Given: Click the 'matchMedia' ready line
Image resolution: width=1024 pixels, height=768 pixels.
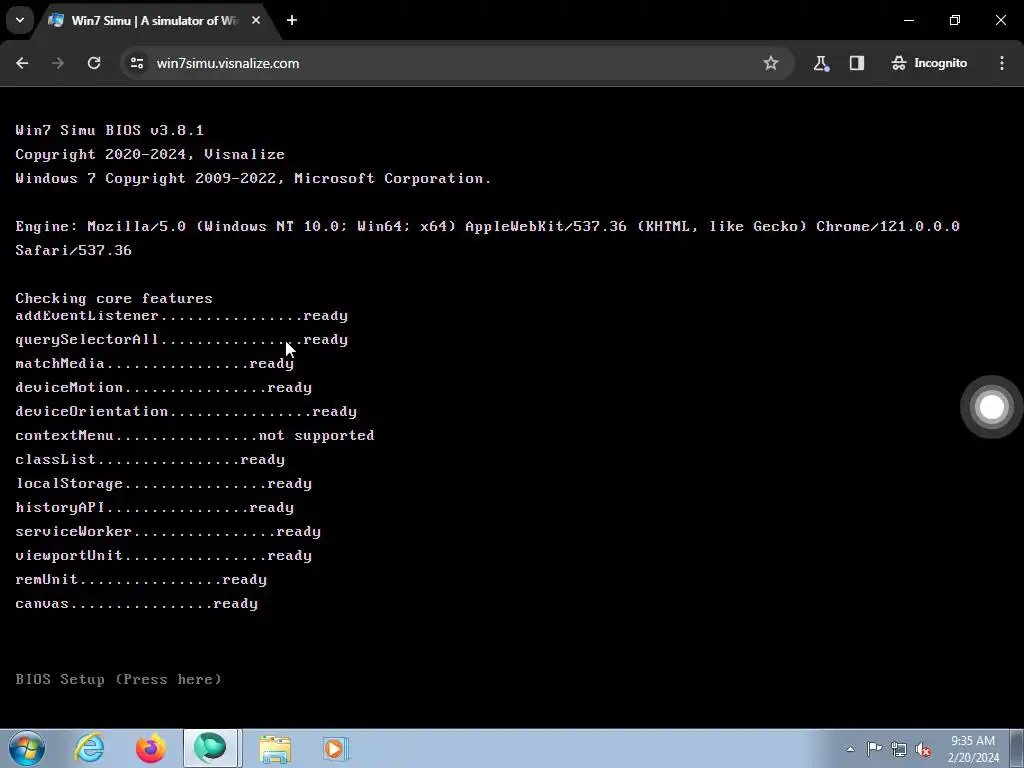Looking at the screenshot, I should (x=155, y=364).
